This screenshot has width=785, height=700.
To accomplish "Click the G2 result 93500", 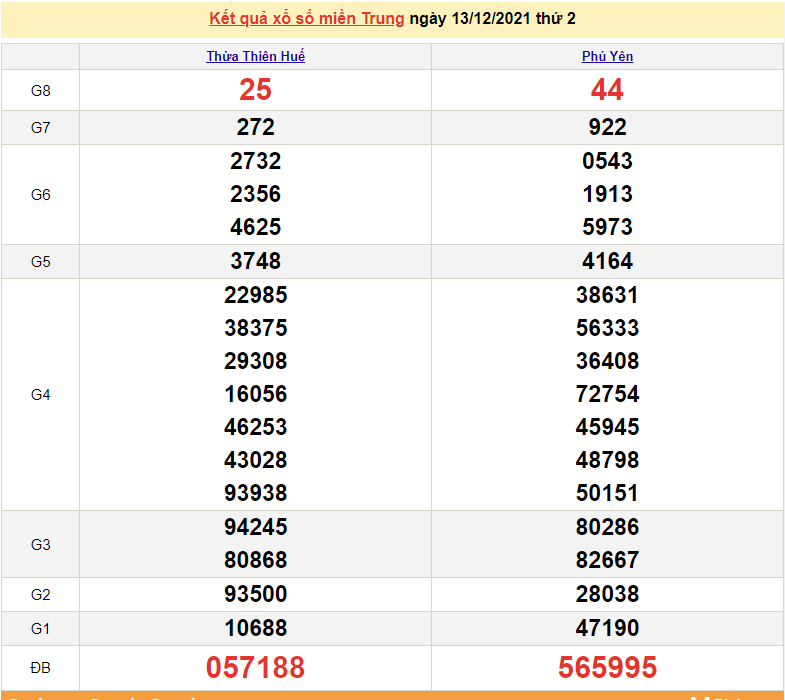I will pyautogui.click(x=255, y=594).
